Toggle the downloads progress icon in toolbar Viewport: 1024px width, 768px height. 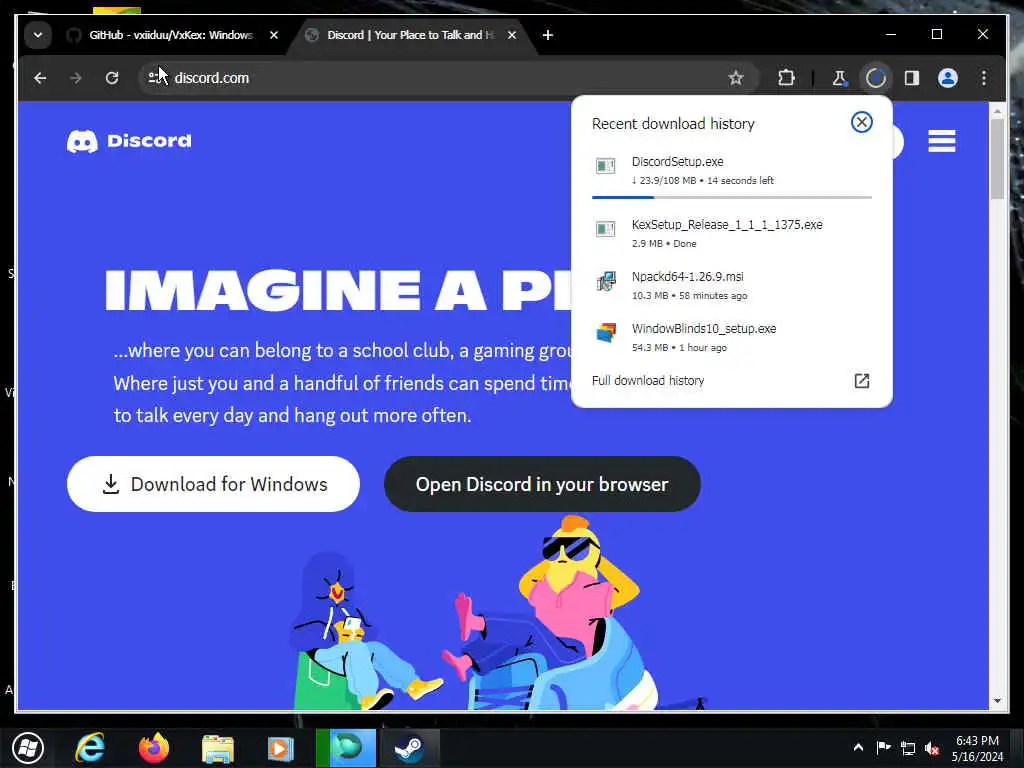tap(876, 78)
